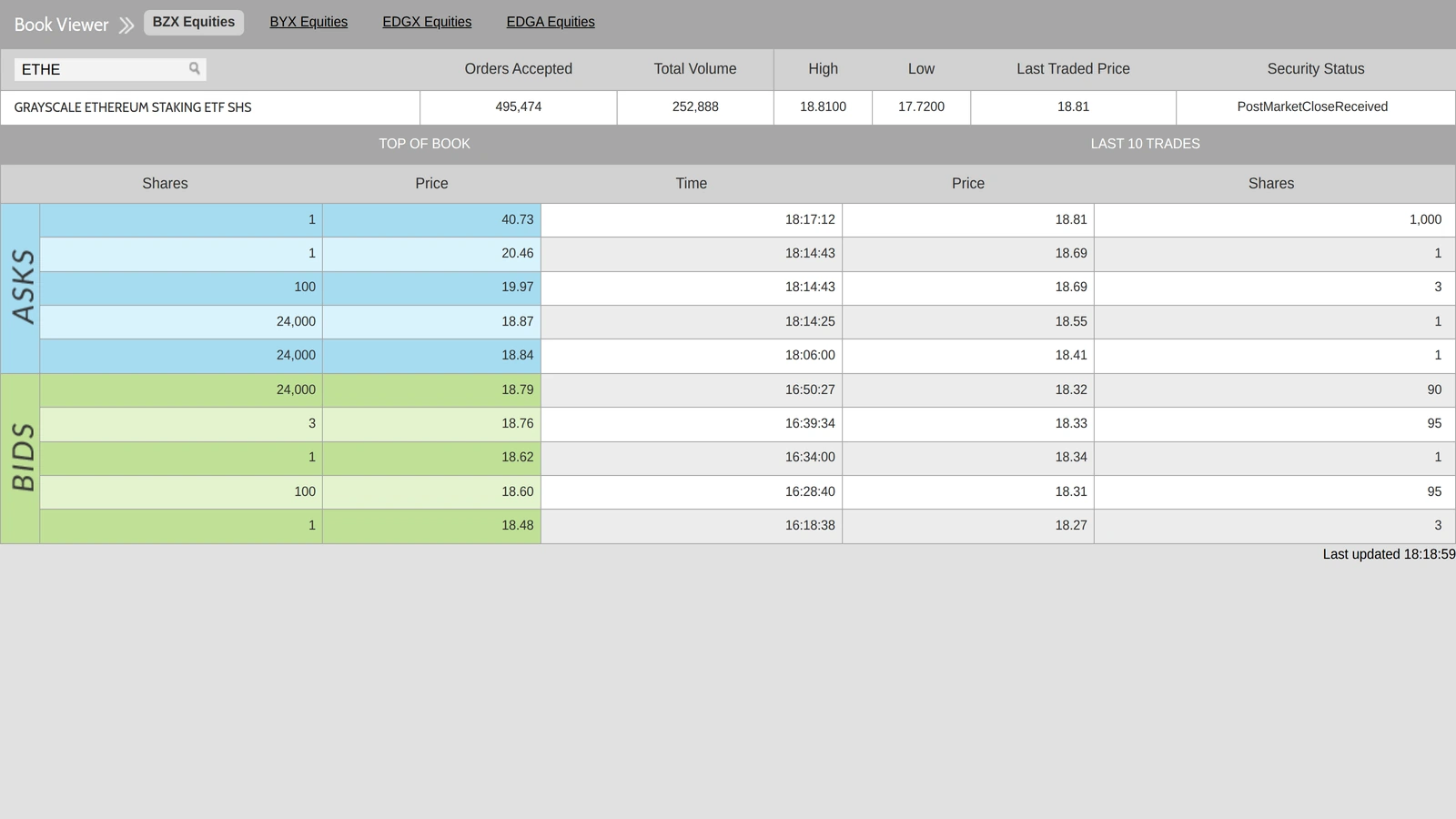Click the 100 shares at ask 19.97

[x=305, y=288]
